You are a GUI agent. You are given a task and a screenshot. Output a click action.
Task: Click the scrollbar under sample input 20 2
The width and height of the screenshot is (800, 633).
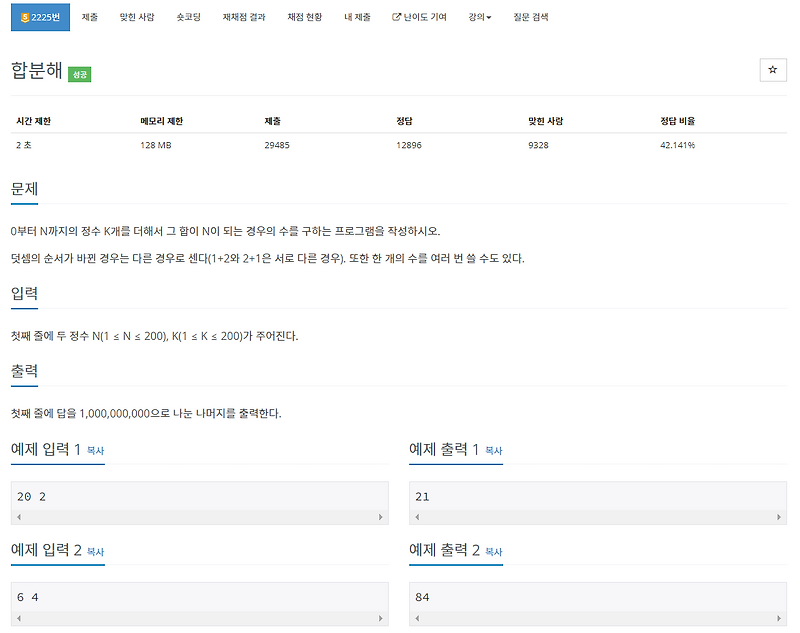click(200, 516)
